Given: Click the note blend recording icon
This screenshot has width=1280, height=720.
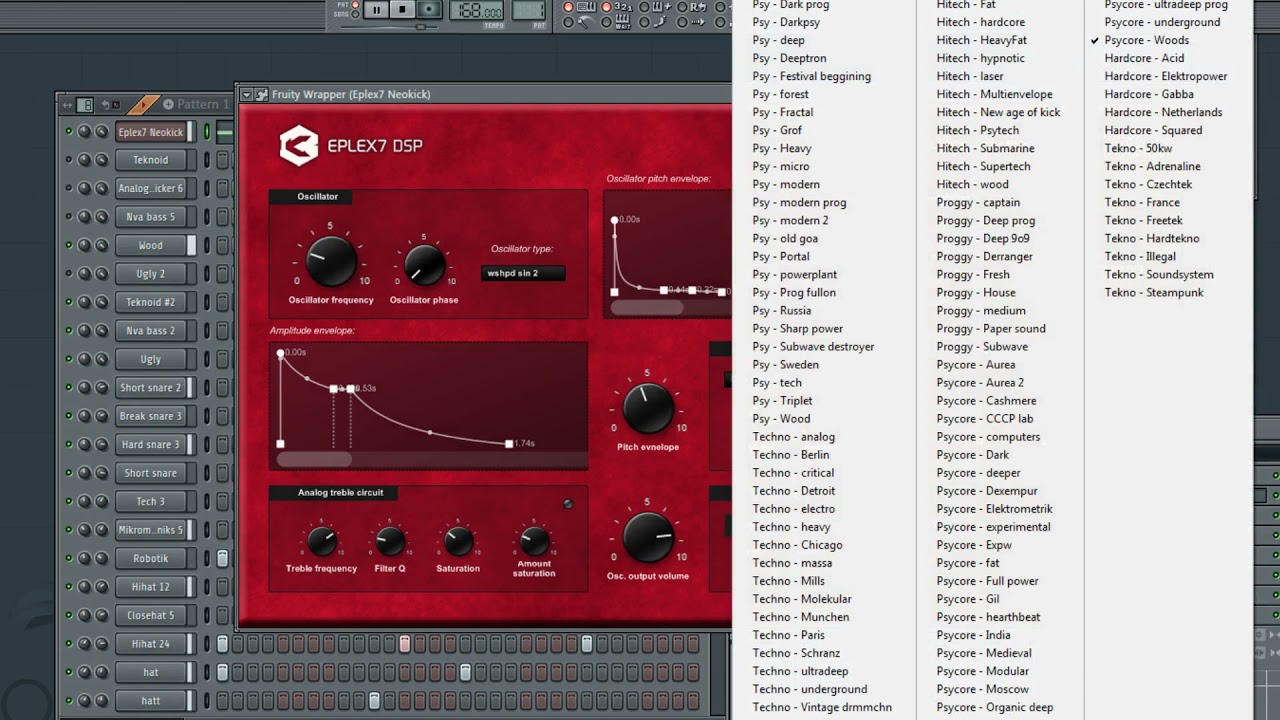Looking at the screenshot, I should 661,22.
